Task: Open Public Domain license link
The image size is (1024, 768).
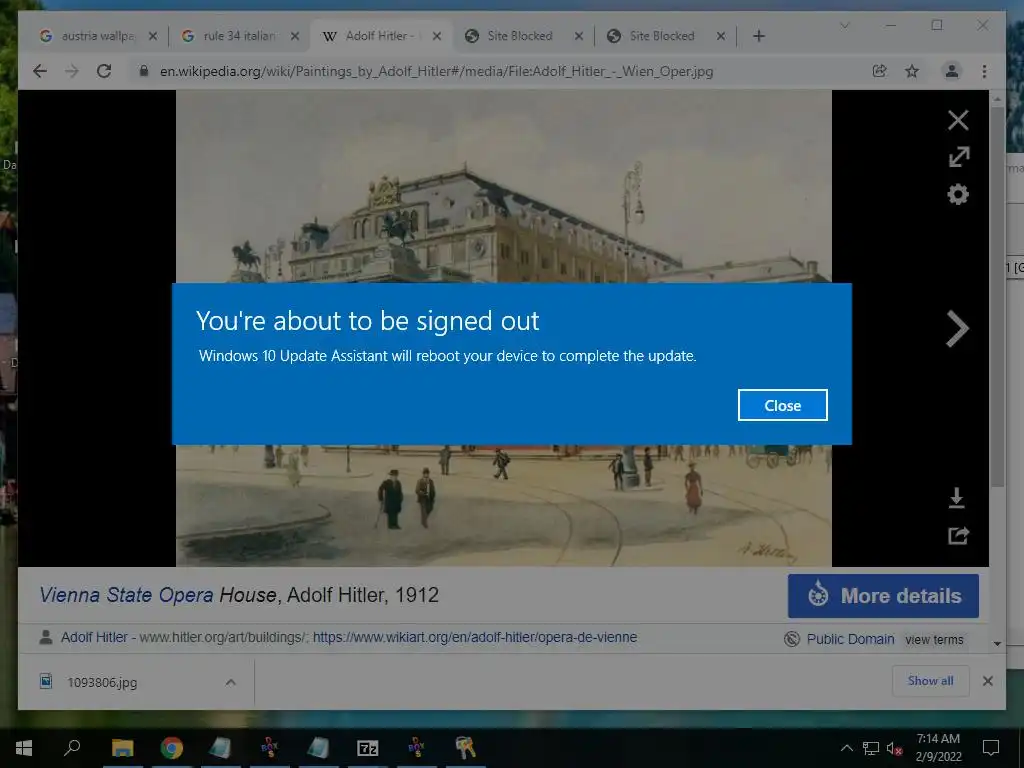Action: (x=850, y=639)
